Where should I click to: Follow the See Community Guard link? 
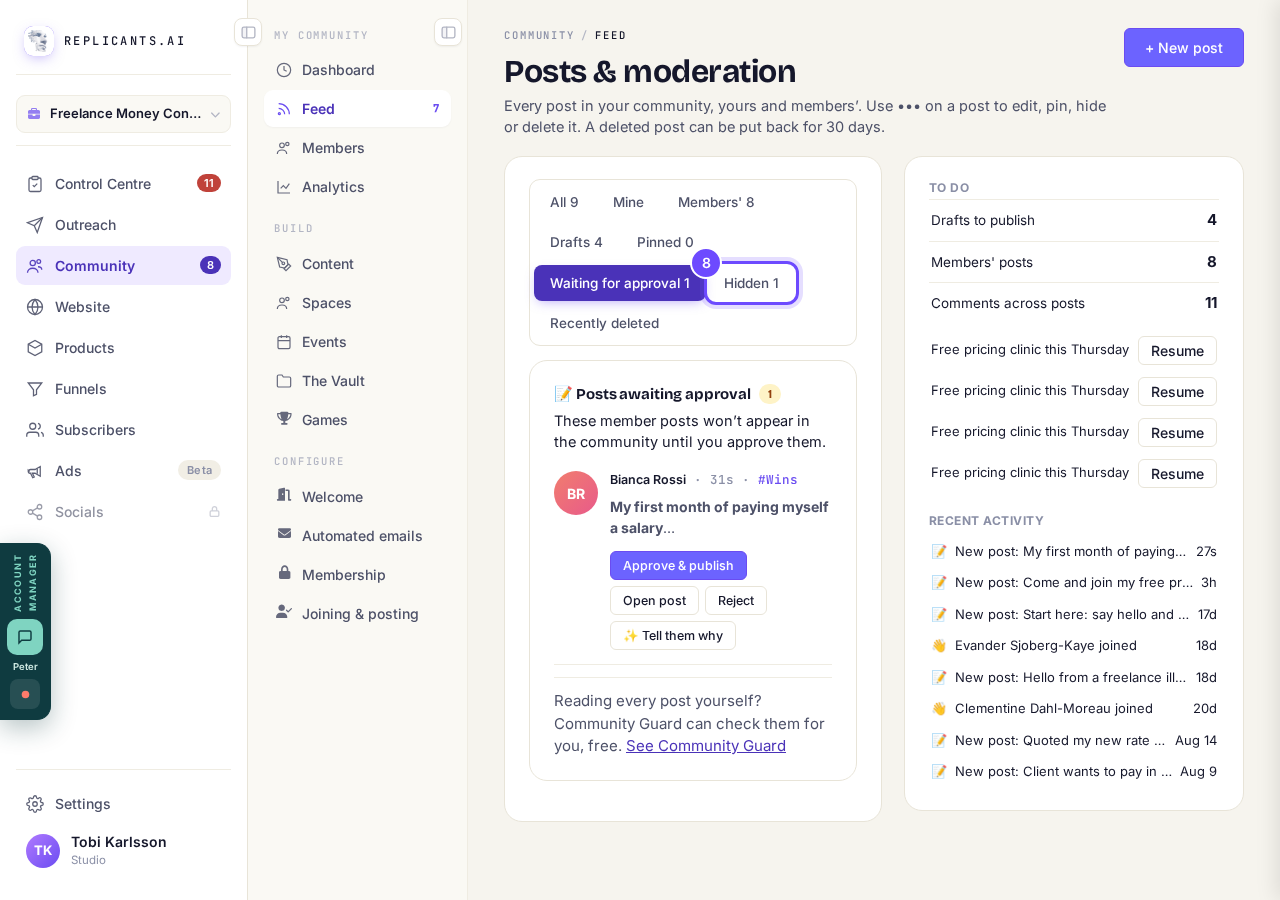click(x=706, y=745)
